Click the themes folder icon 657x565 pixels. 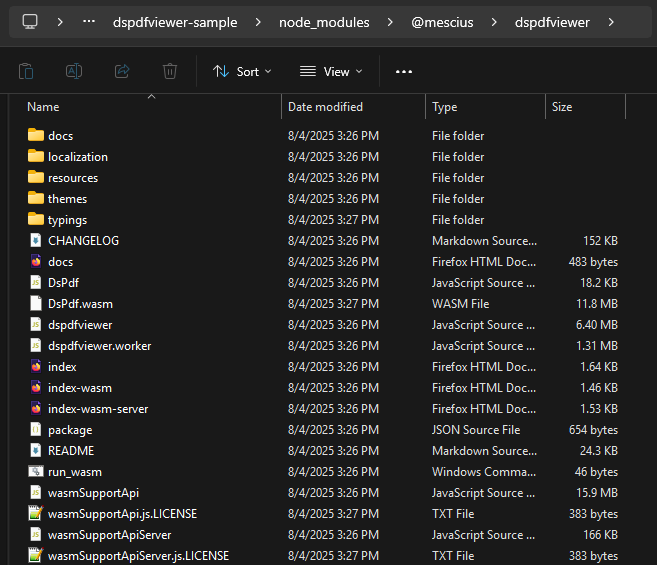pyautogui.click(x=36, y=198)
